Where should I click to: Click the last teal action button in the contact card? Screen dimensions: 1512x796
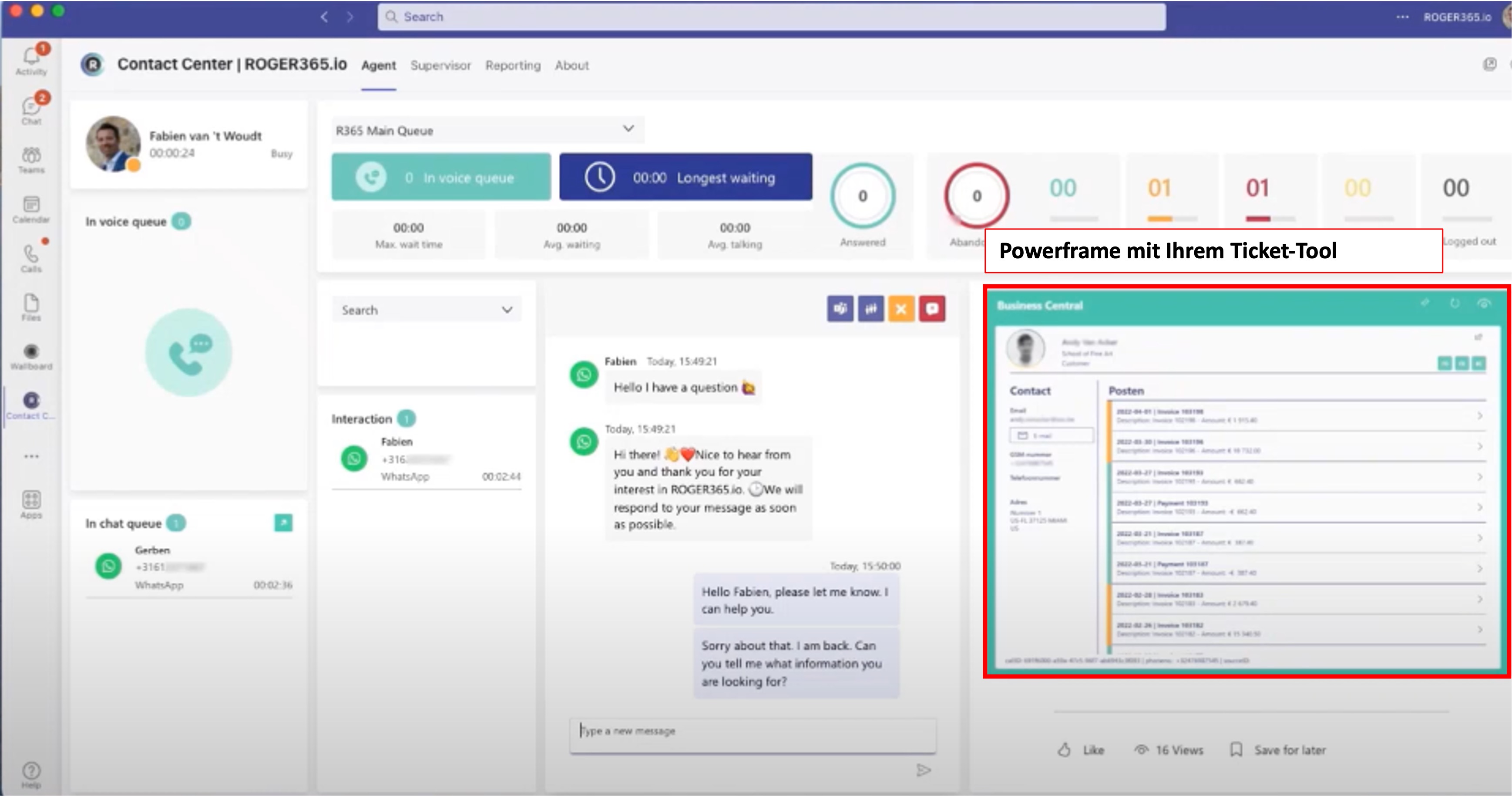click(1478, 364)
